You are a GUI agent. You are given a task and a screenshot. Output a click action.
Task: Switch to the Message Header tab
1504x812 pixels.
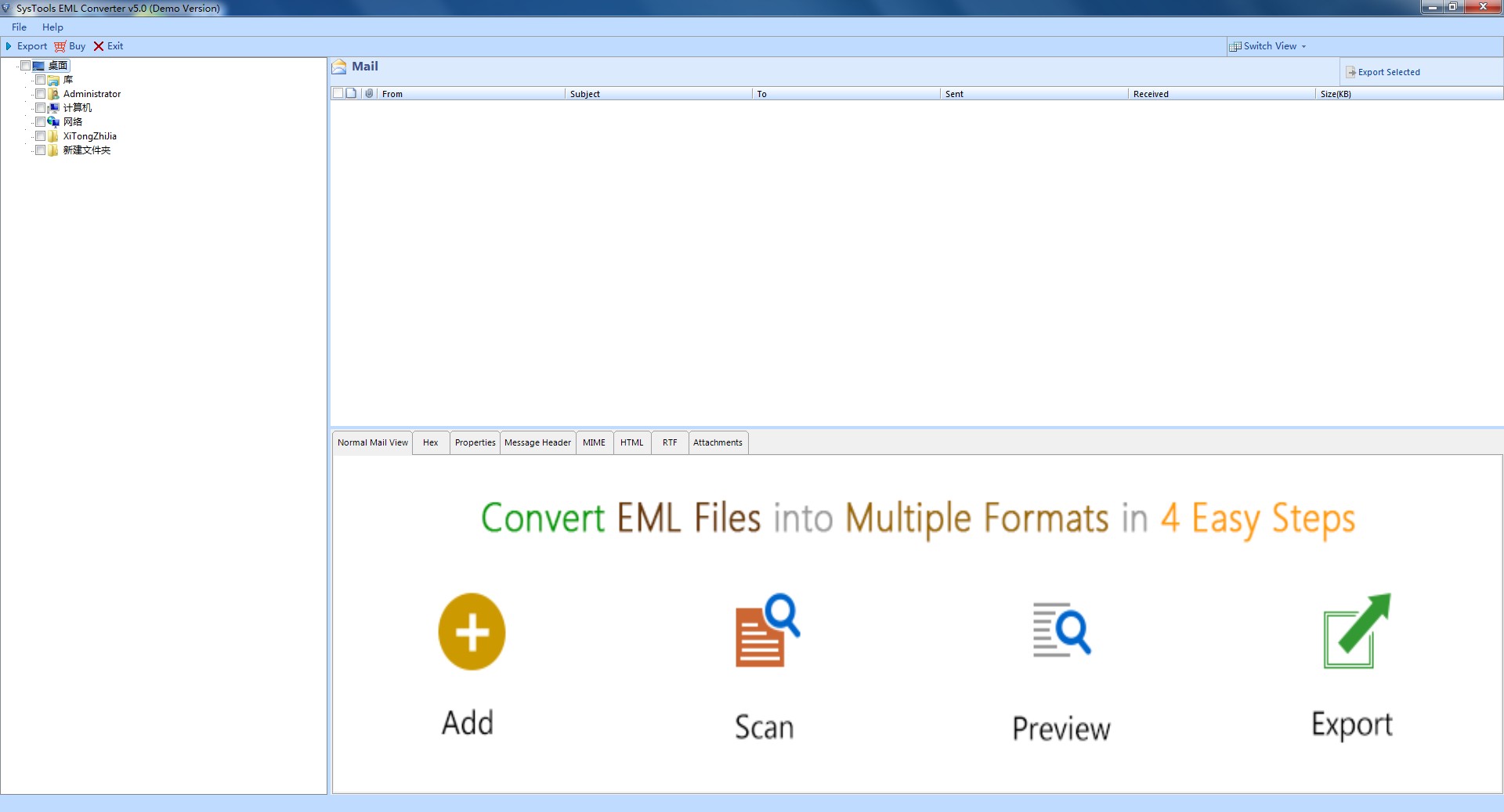(x=537, y=442)
